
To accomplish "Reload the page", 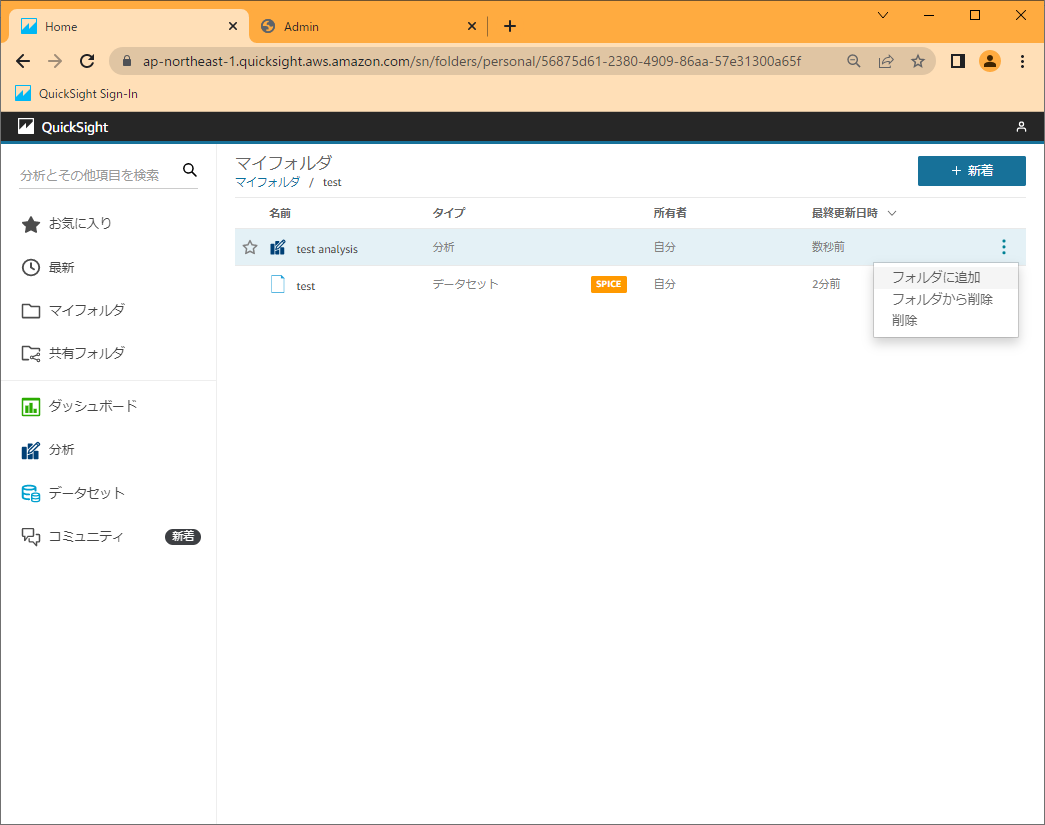I will (87, 61).
